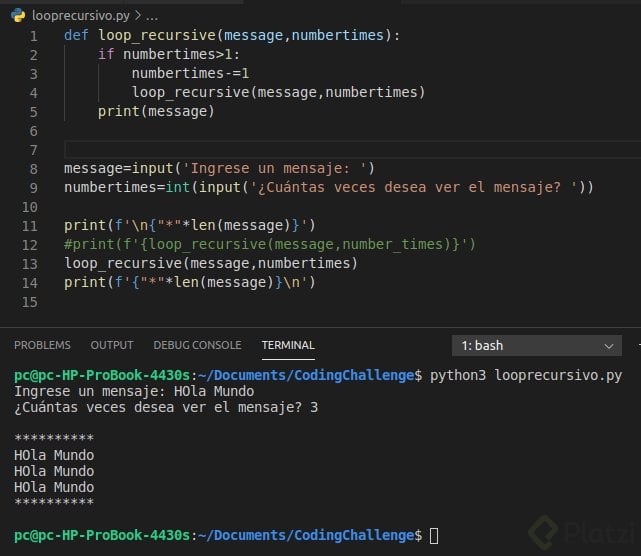
Task: Click the 'python3 looprecursivo.py' terminal command
Action: tap(526, 375)
